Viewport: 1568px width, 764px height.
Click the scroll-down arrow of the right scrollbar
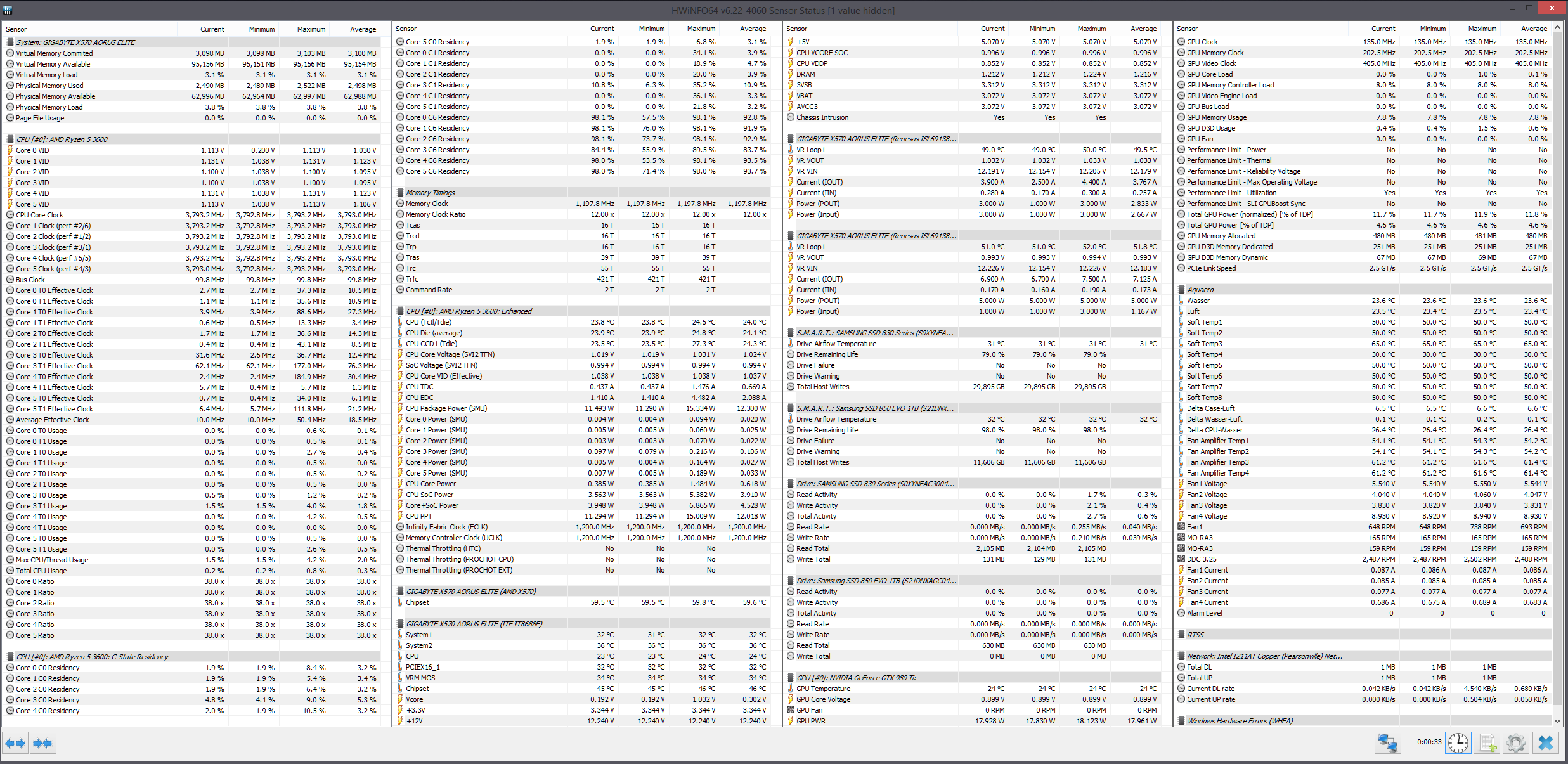pyautogui.click(x=1557, y=721)
